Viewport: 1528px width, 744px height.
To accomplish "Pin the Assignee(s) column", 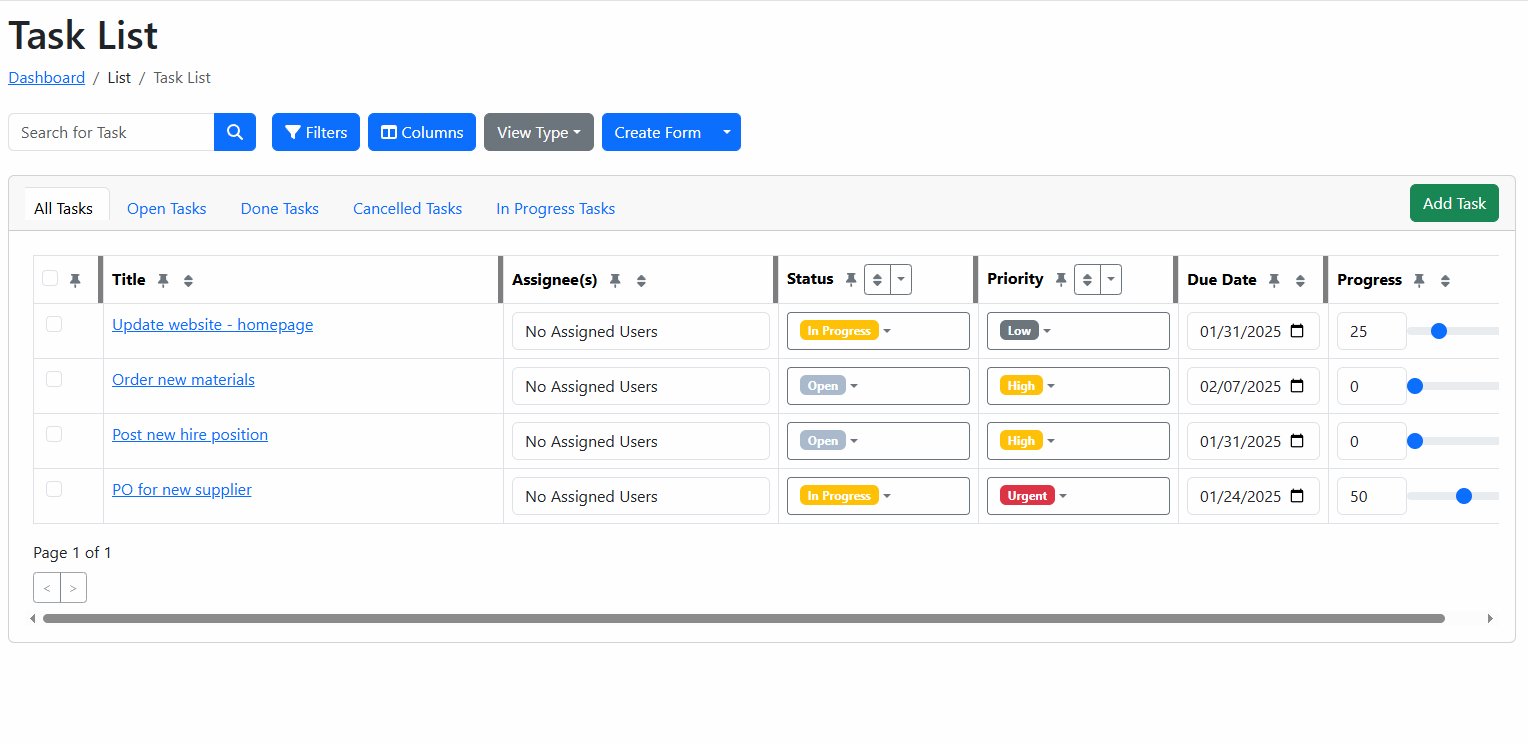I will coord(615,281).
